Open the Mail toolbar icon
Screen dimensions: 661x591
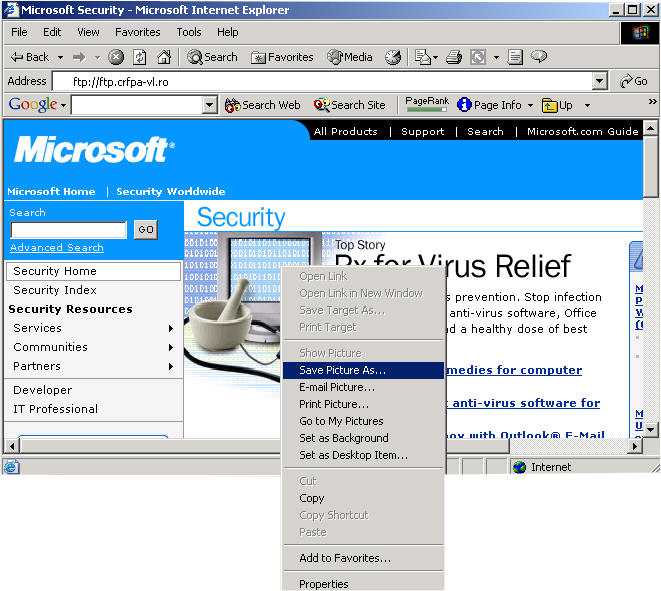(423, 58)
